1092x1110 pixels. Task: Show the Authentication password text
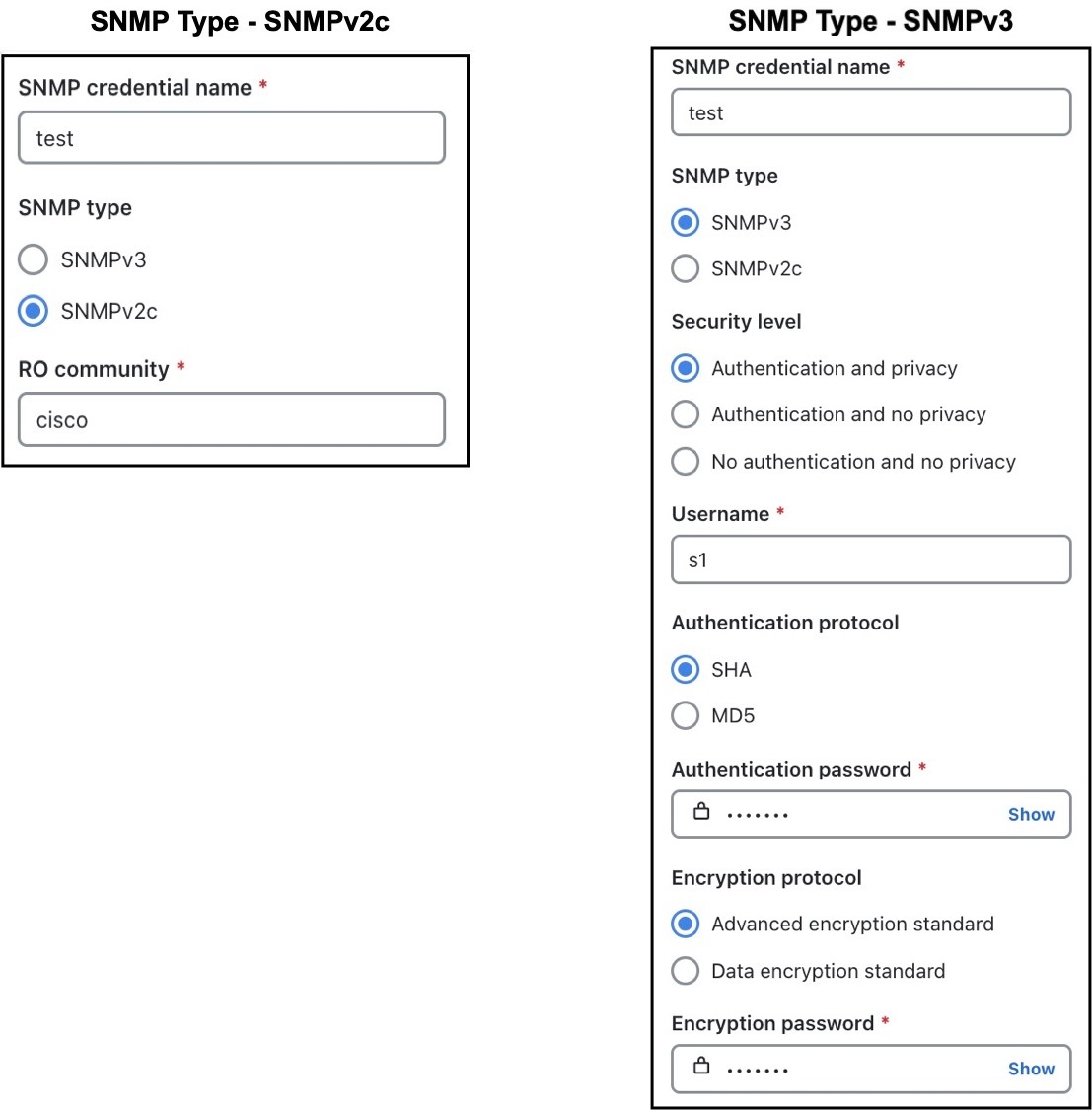click(1030, 814)
